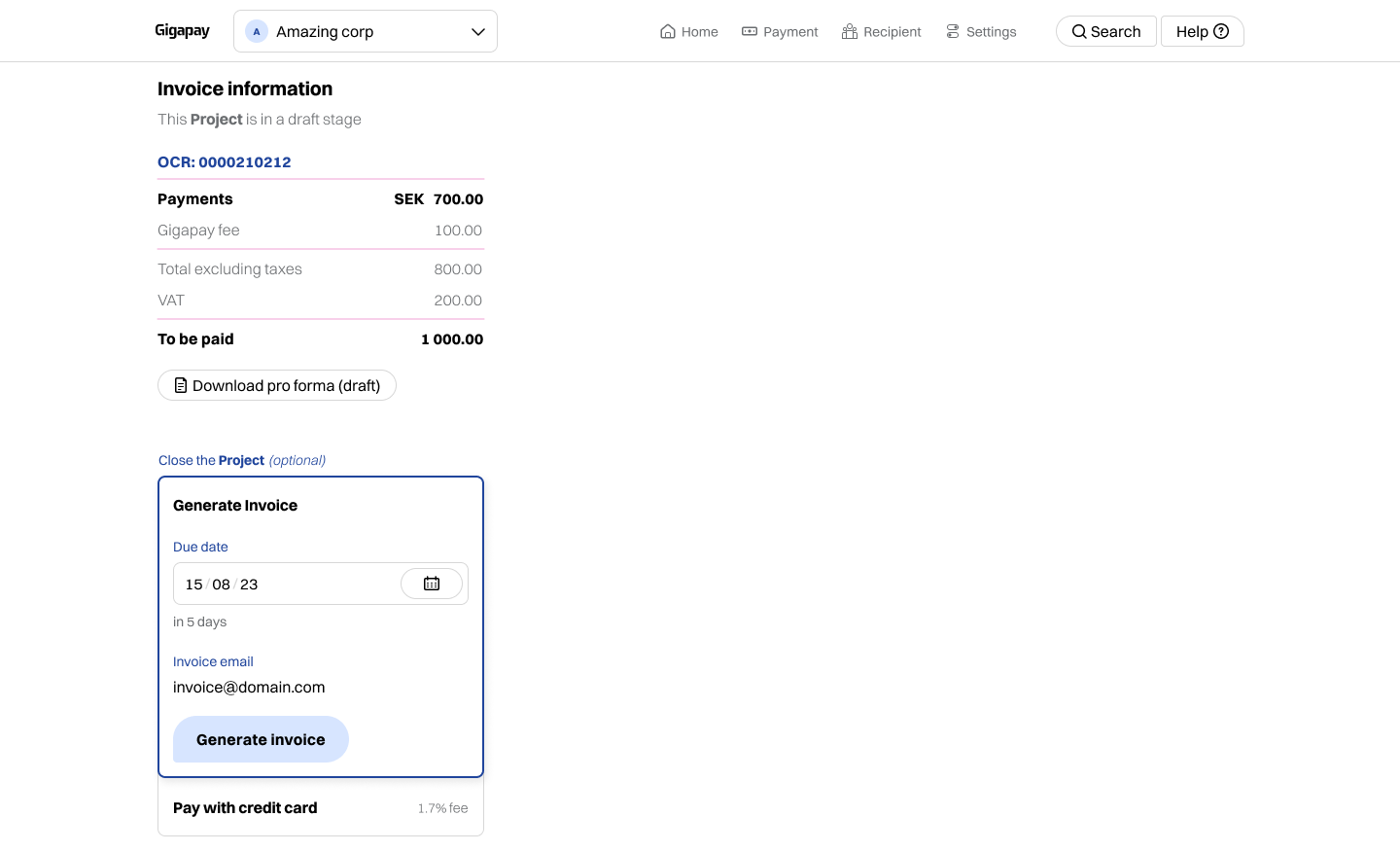The image size is (1400, 852).
Task: Click the invoice@domain.com email field
Action: tap(249, 688)
